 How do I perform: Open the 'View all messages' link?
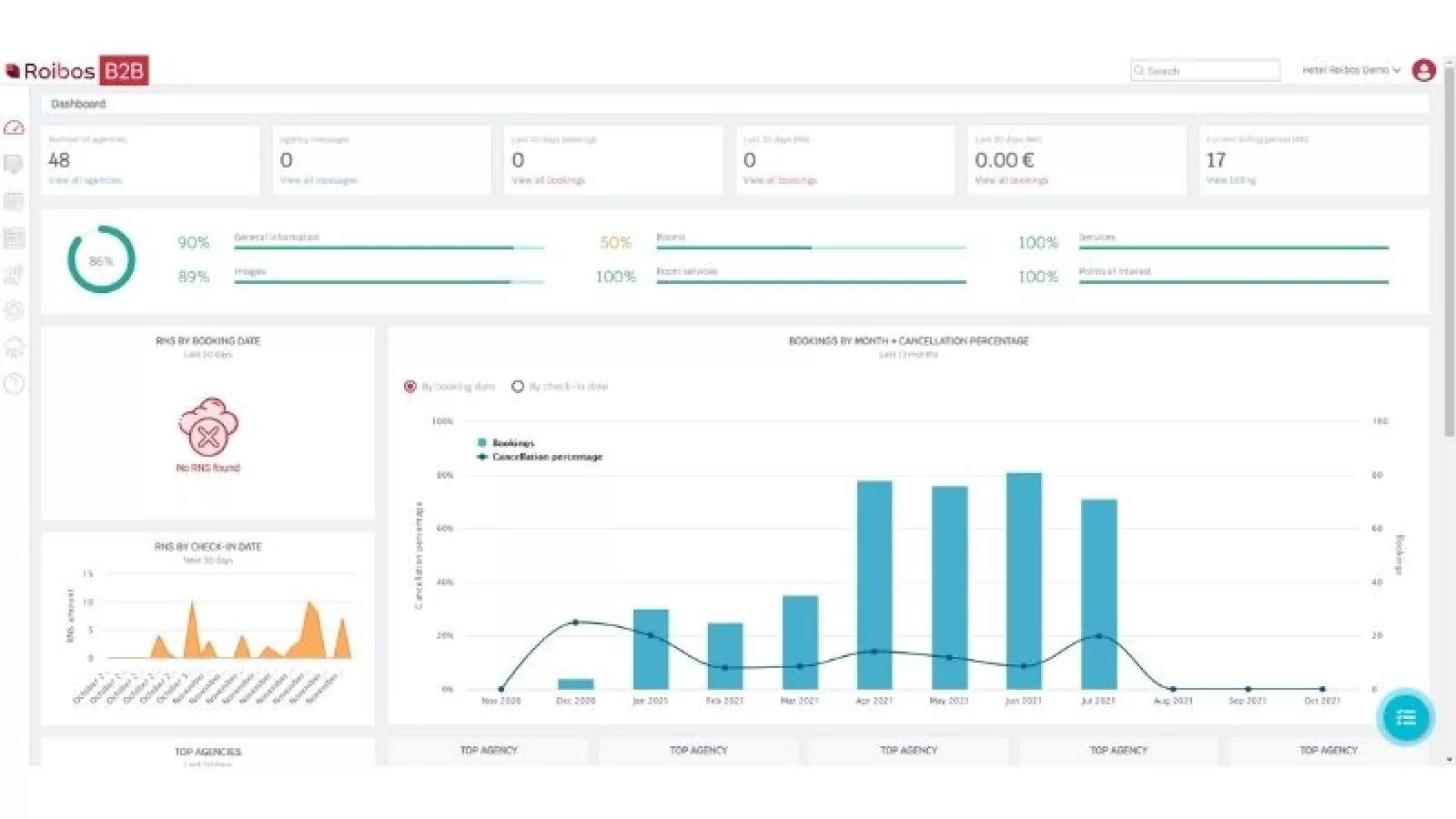318,180
